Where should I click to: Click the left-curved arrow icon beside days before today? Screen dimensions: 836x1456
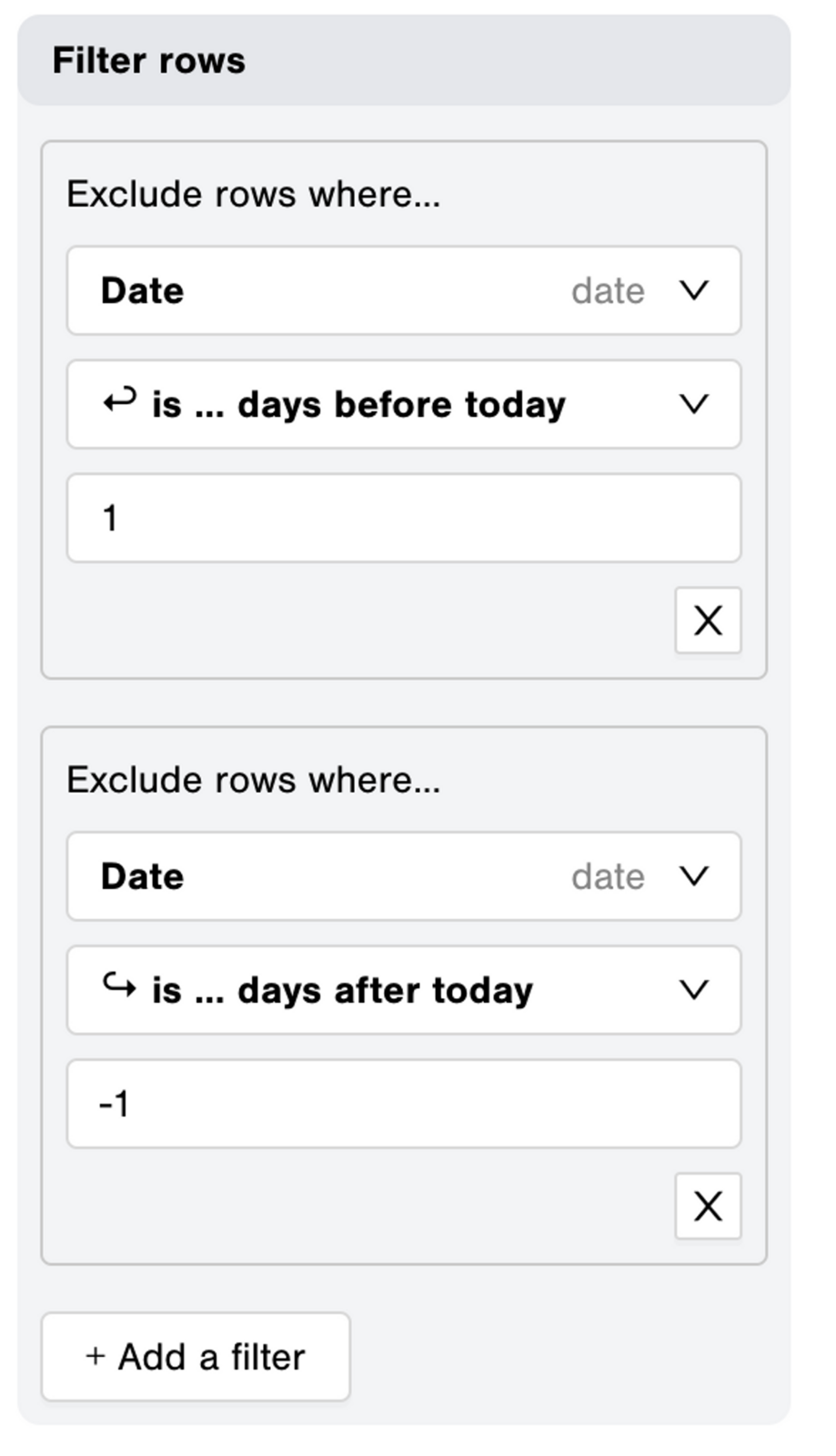tap(119, 400)
